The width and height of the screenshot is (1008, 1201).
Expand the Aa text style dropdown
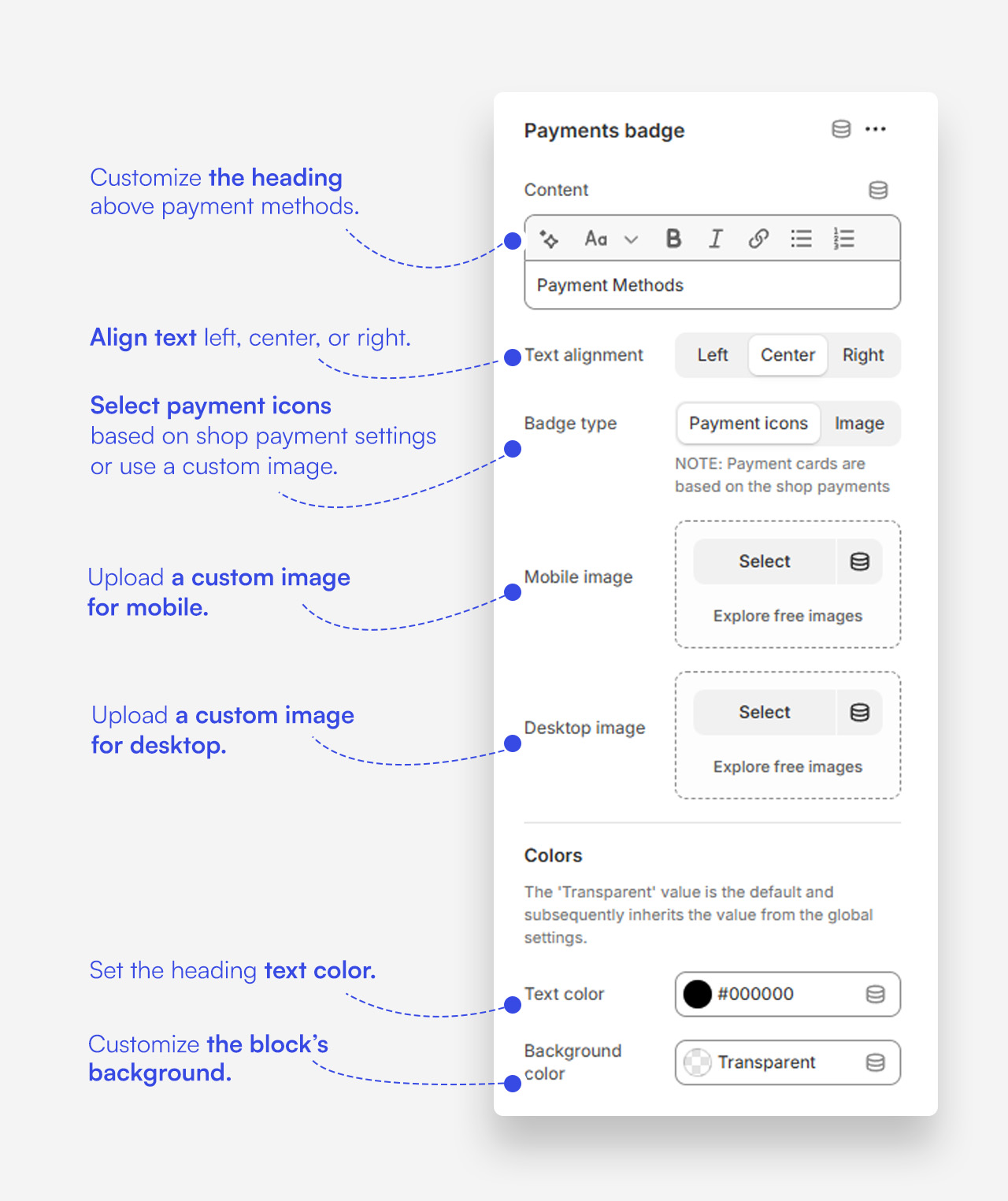click(x=611, y=239)
